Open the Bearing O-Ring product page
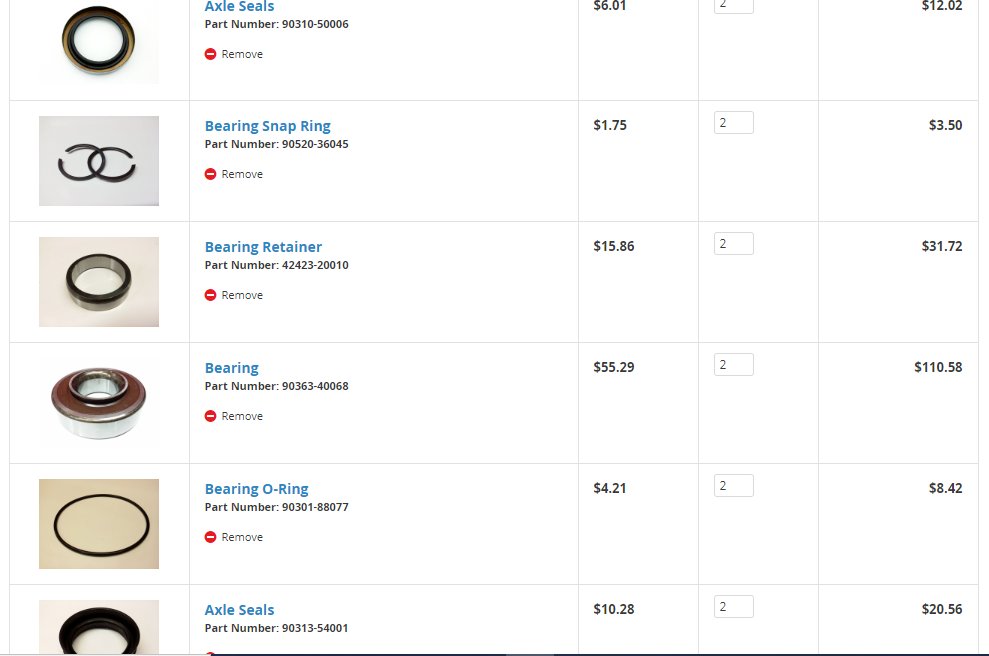This screenshot has height=656, width=989. pyautogui.click(x=256, y=489)
